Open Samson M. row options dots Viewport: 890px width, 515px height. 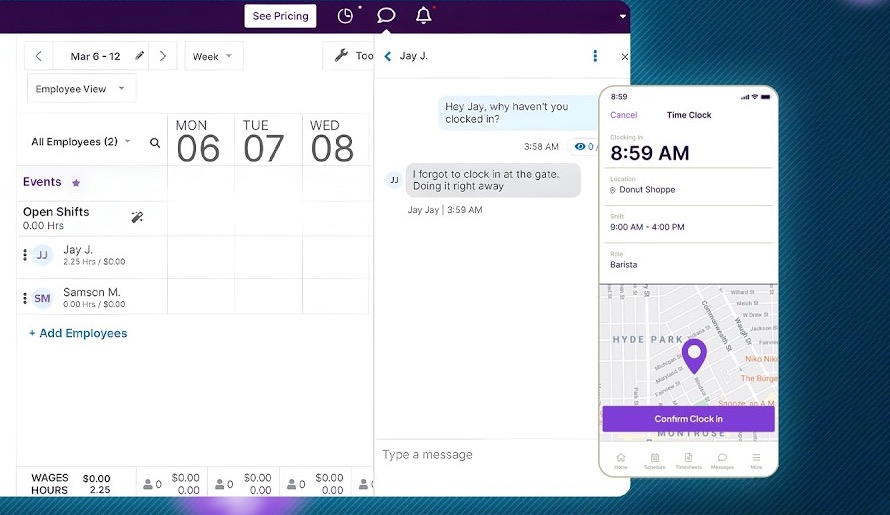point(24,298)
